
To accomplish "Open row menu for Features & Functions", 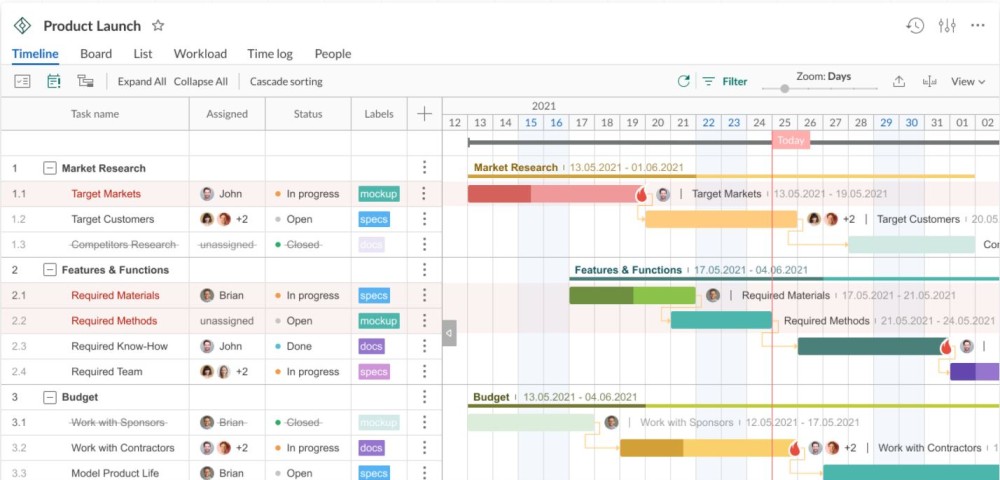I will 424,270.
